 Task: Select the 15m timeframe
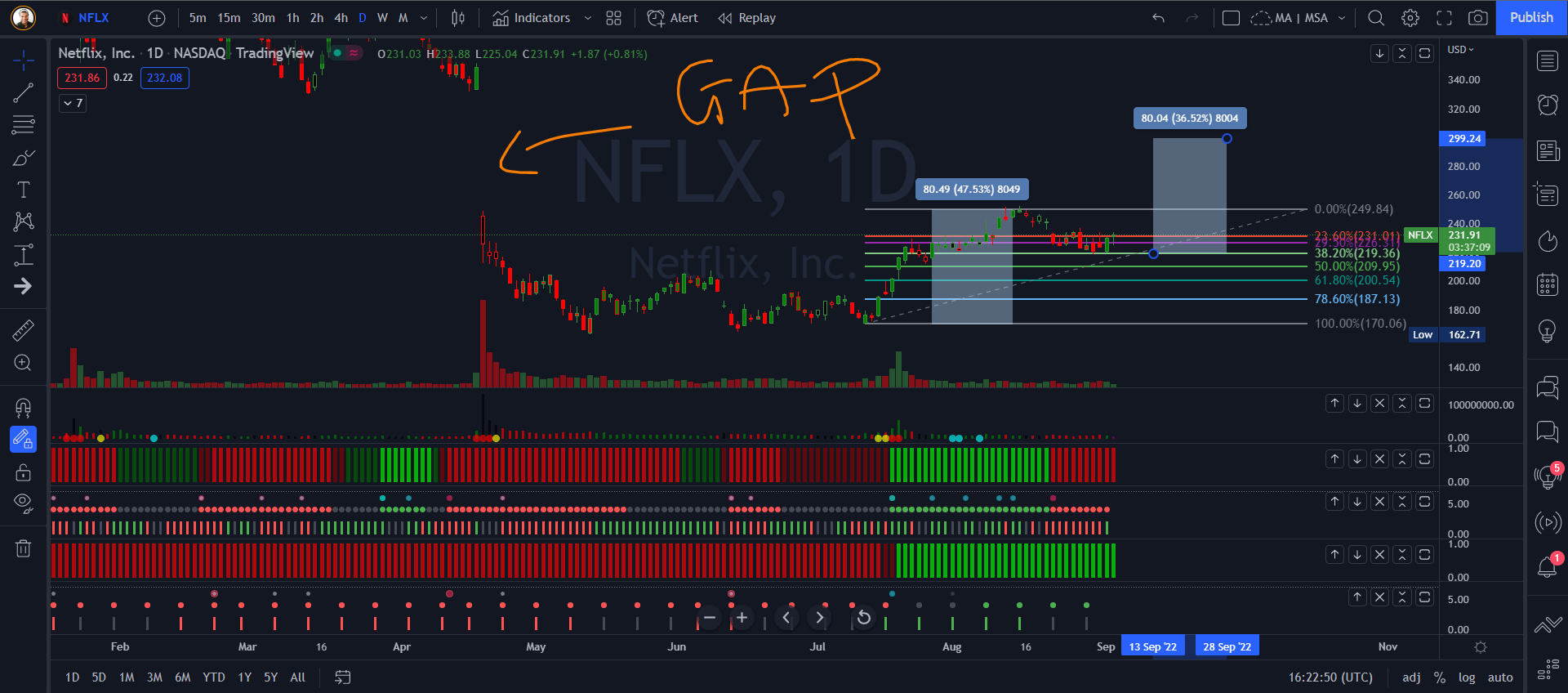[229, 18]
